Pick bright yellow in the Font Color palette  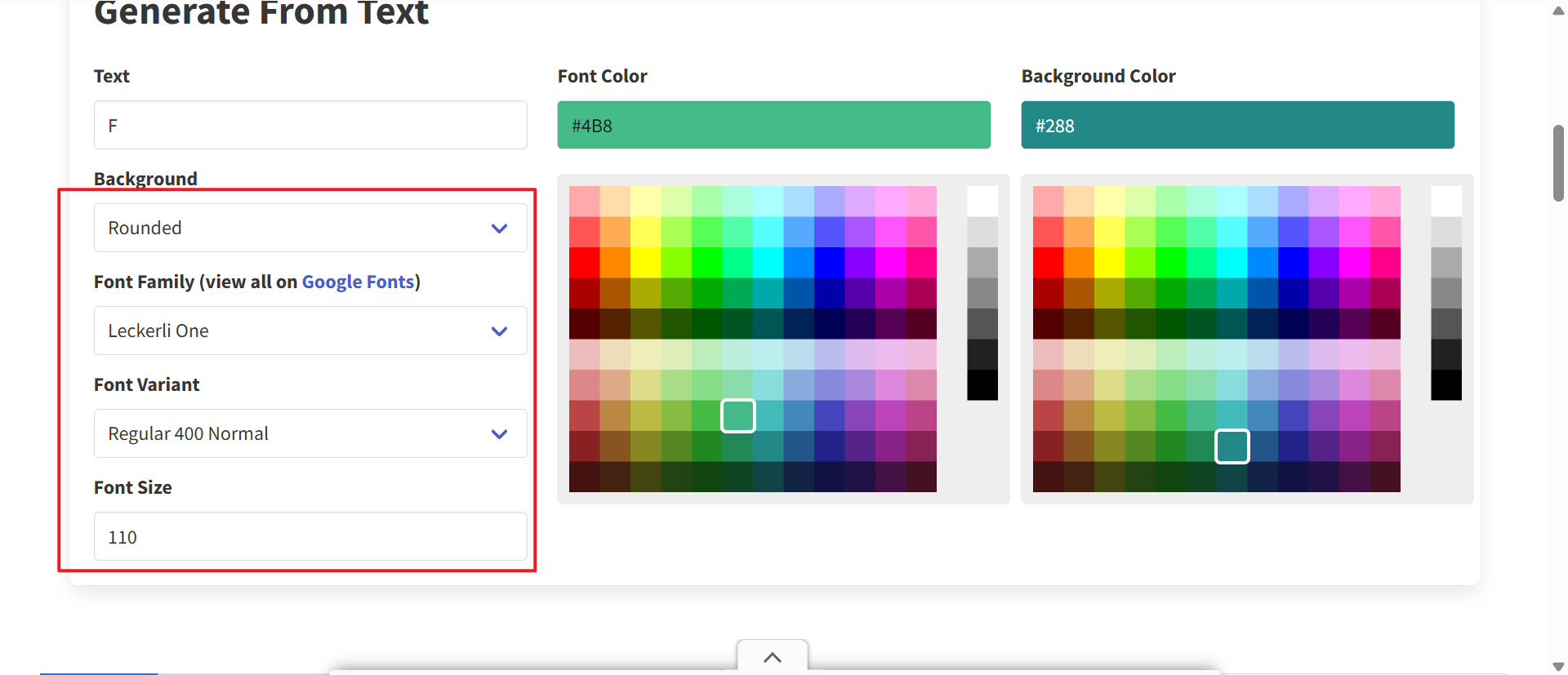point(646,263)
